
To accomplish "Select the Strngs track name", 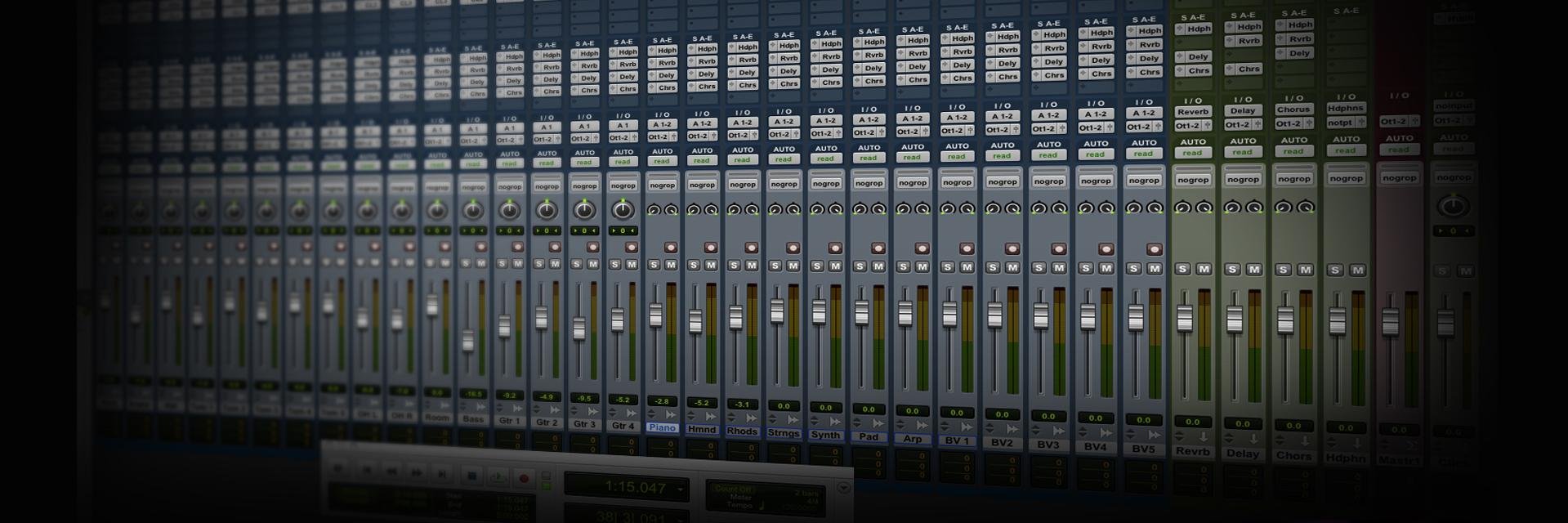I will [x=784, y=433].
